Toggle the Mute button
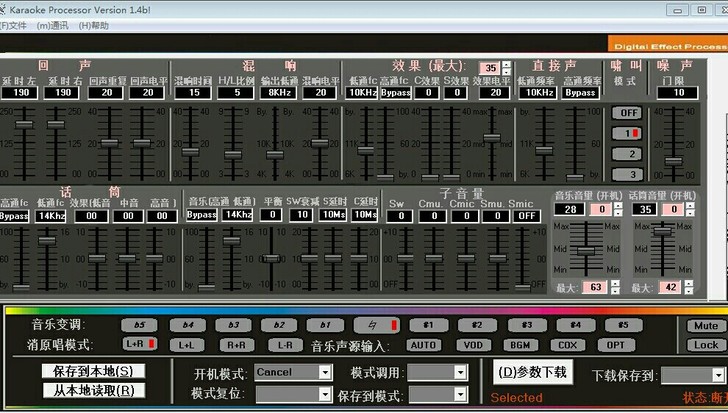Screen dimensions: 728x413 click(706, 325)
